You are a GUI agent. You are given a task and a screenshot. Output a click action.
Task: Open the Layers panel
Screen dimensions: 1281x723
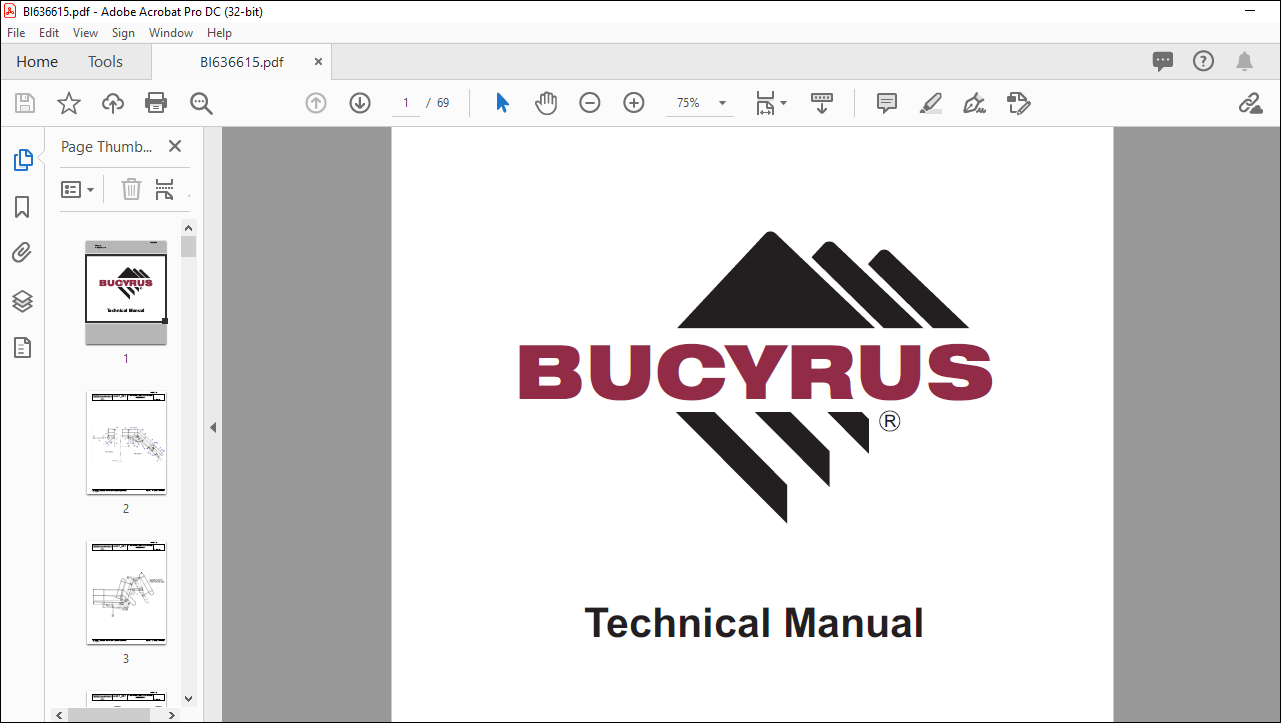pyautogui.click(x=22, y=300)
